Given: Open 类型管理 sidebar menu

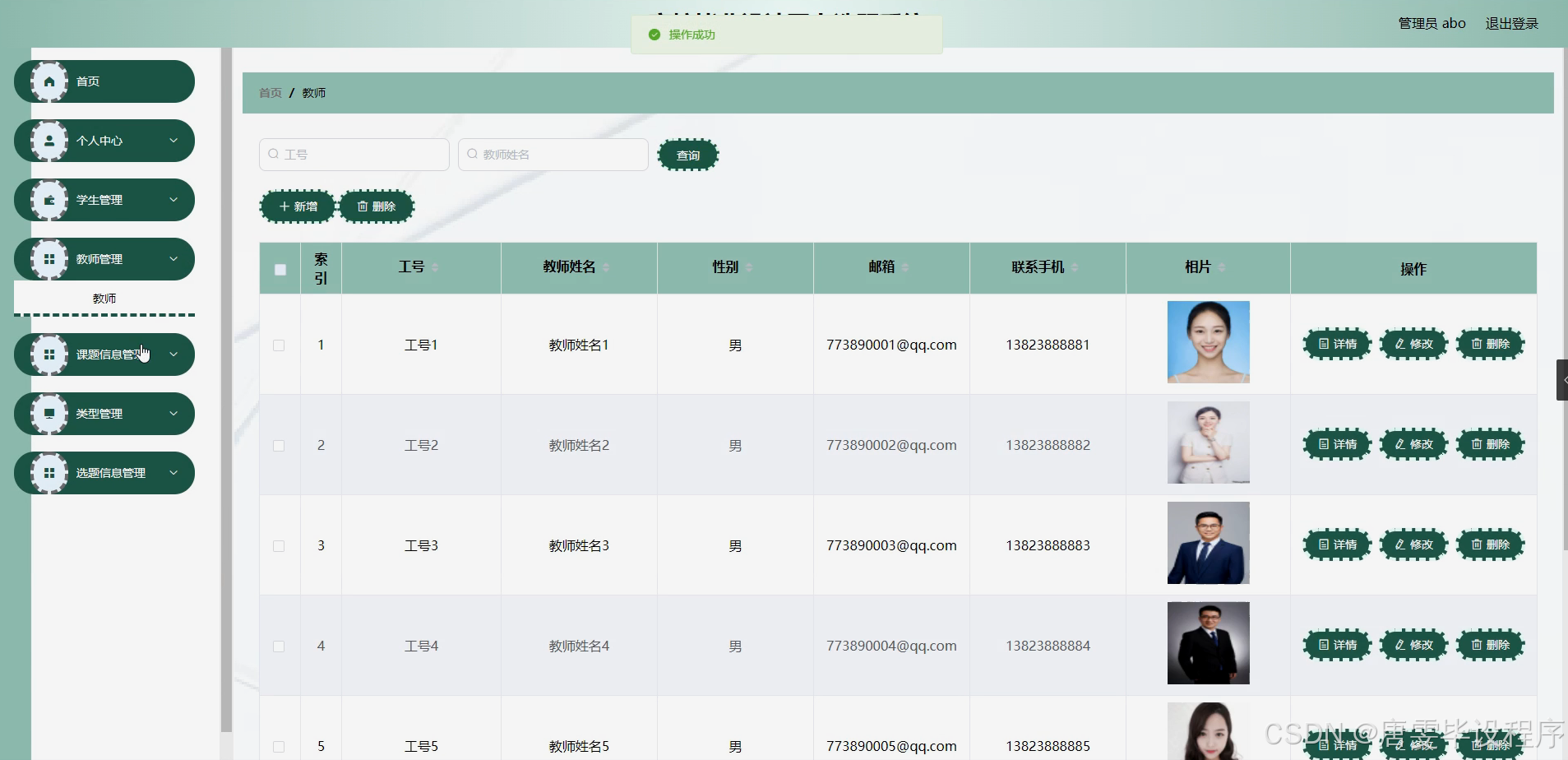Looking at the screenshot, I should (104, 414).
